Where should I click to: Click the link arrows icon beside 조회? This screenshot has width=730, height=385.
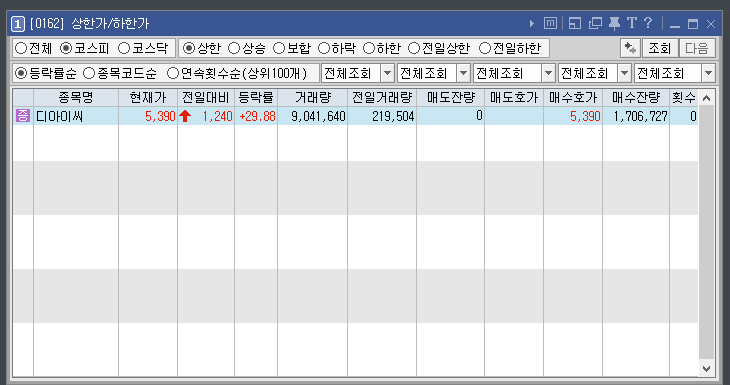(x=630, y=48)
